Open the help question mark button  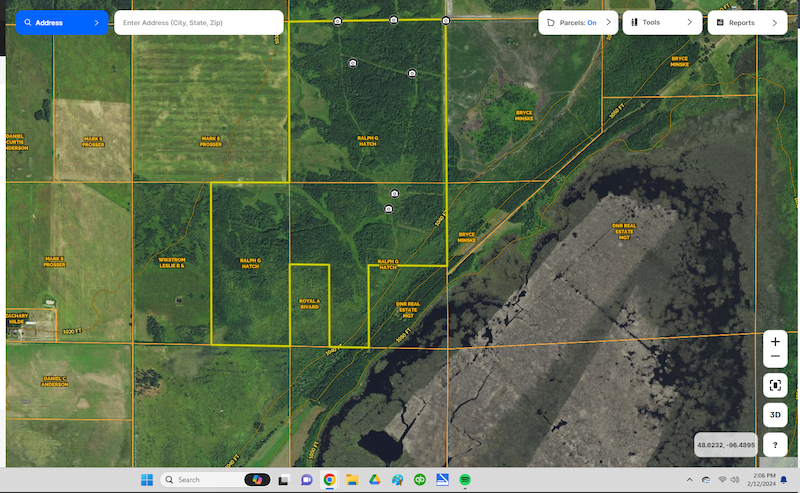pos(775,445)
